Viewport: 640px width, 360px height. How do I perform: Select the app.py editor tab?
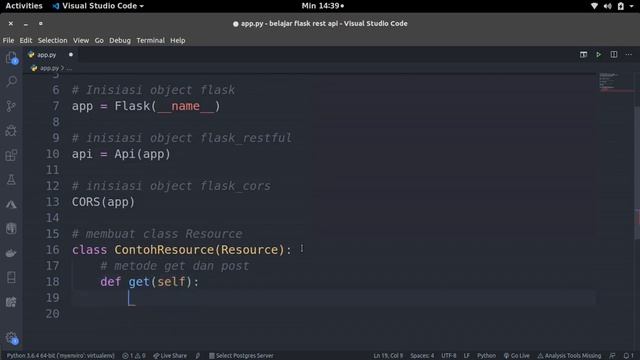click(x=50, y=55)
